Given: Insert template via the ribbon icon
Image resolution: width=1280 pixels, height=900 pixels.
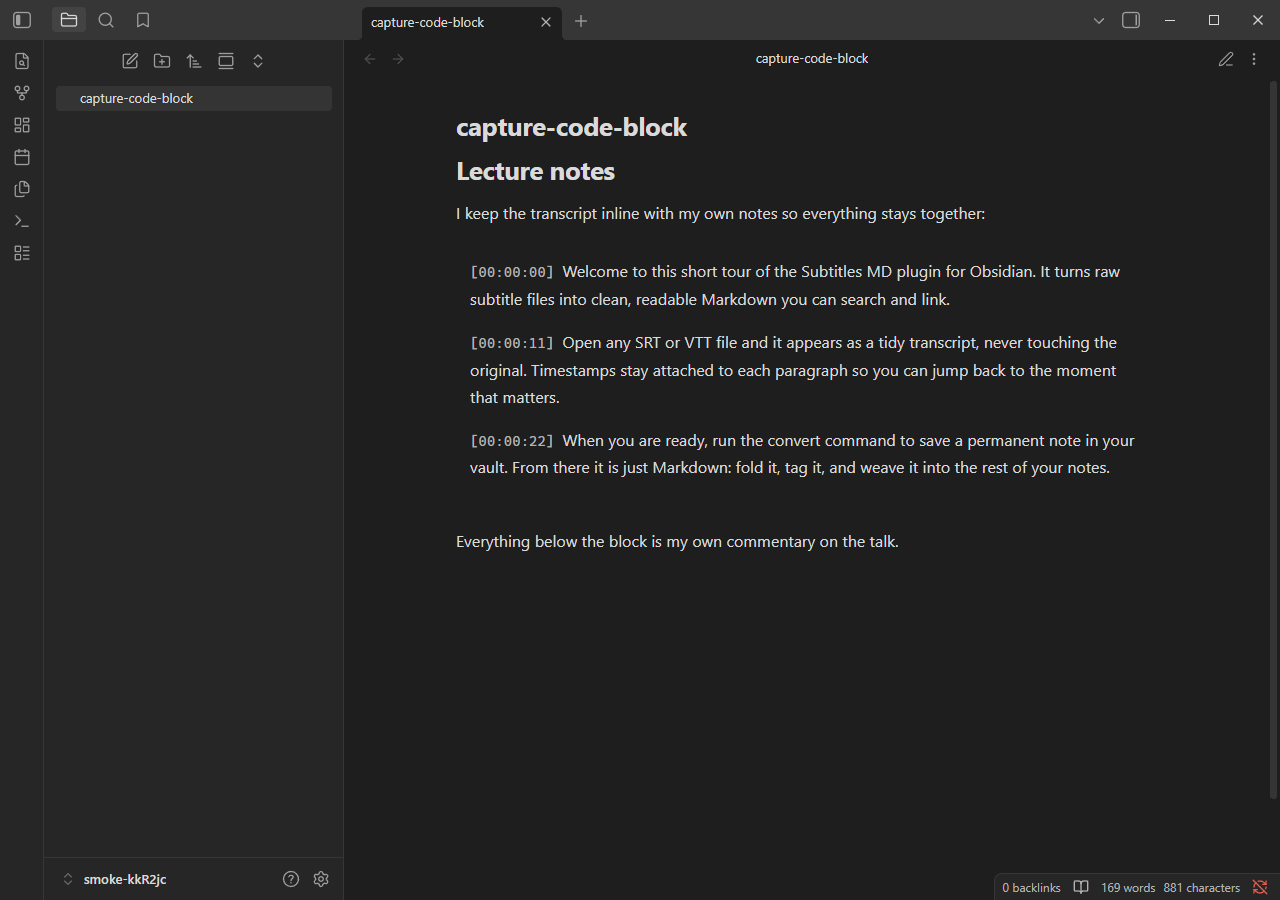Looking at the screenshot, I should (x=22, y=189).
